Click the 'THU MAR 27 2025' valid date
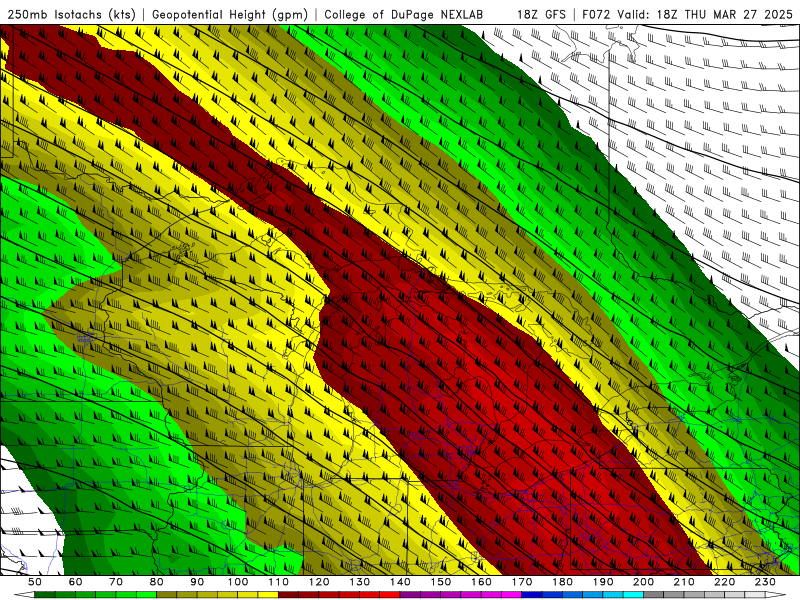The height and width of the screenshot is (600, 800). (x=739, y=15)
